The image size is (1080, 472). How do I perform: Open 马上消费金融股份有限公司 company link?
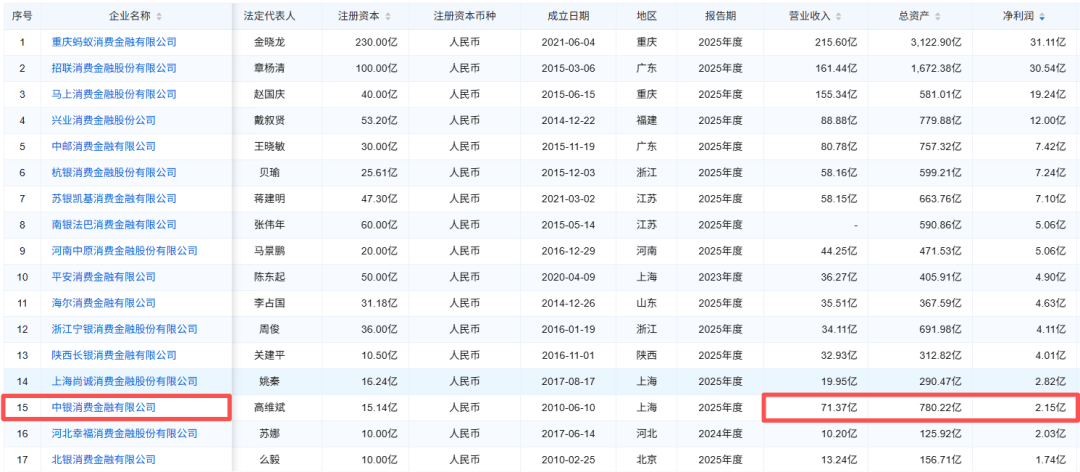pos(114,94)
